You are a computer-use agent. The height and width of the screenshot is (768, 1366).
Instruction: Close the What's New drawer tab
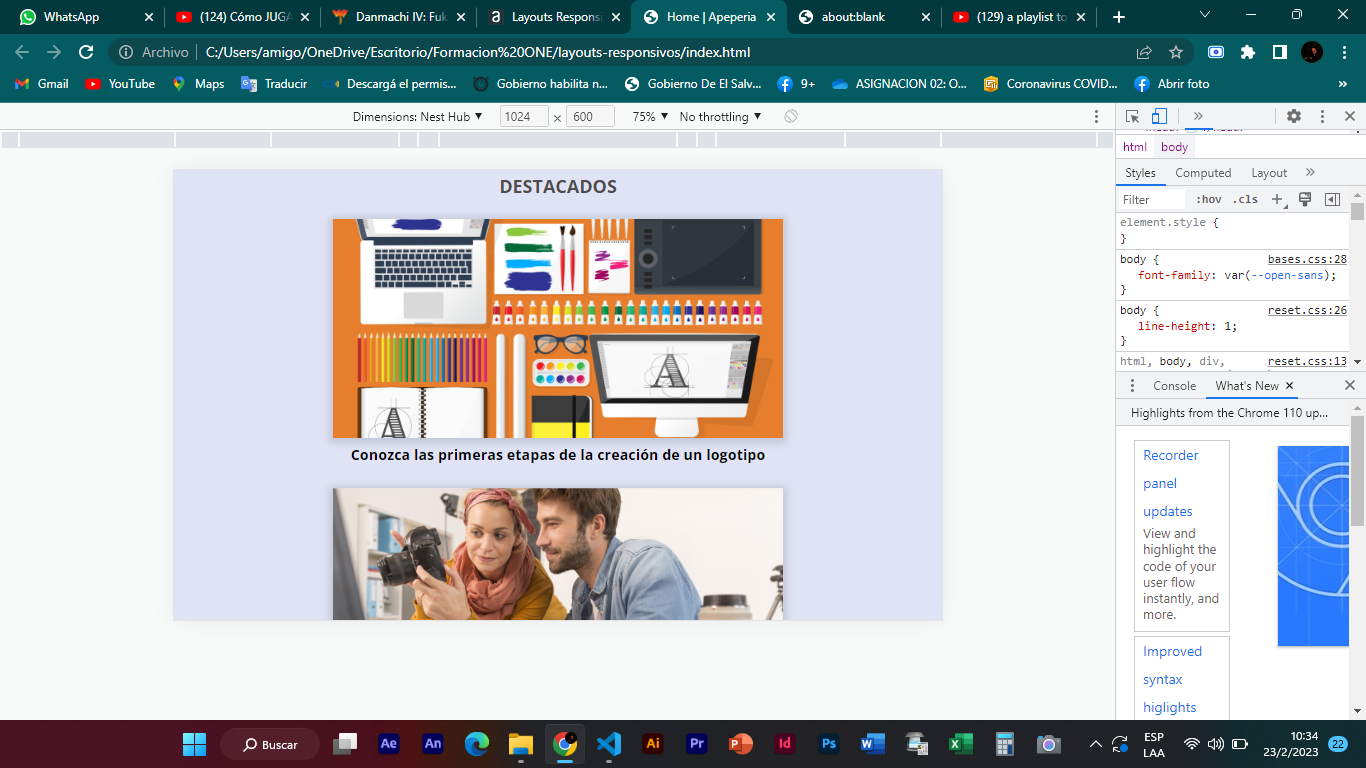1289,385
